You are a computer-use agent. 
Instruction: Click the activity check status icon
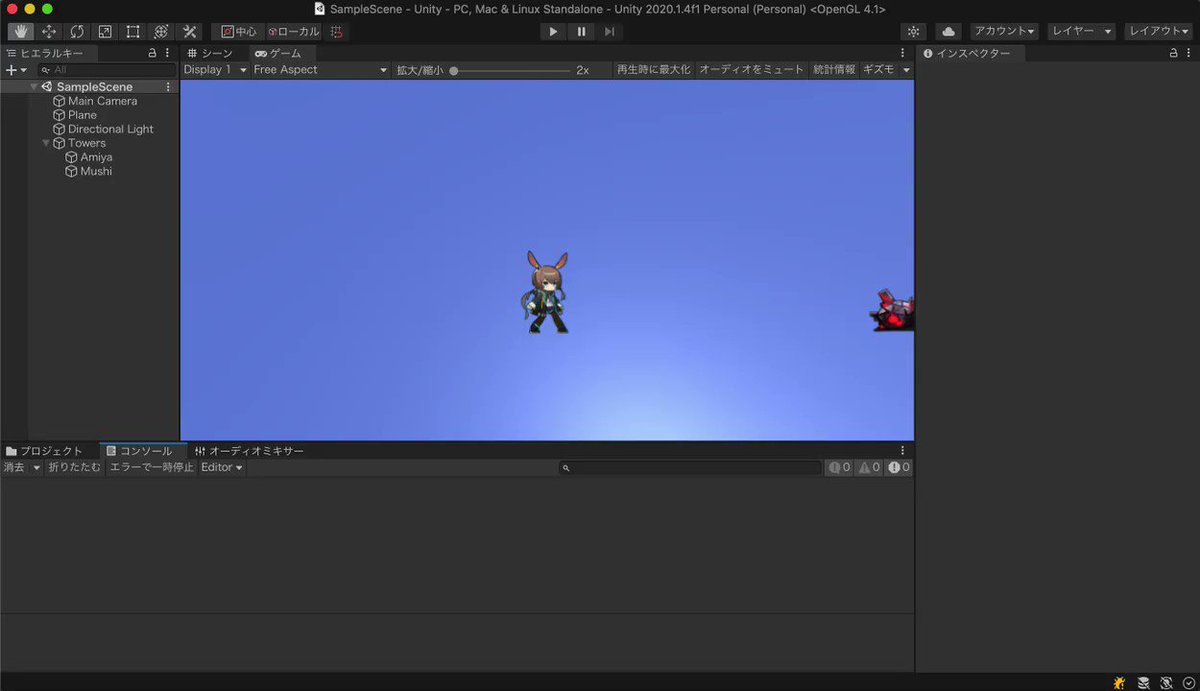coord(1189,682)
